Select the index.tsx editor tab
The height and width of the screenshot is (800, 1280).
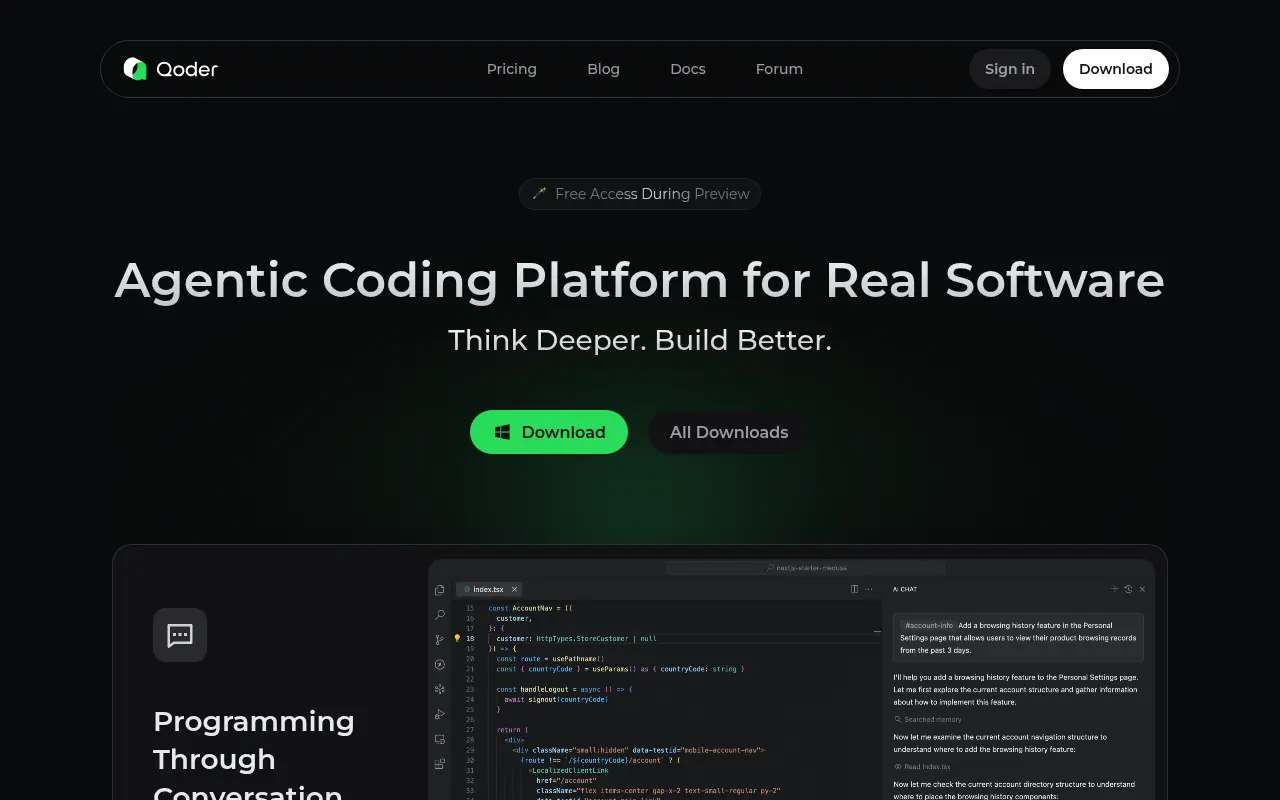(487, 589)
